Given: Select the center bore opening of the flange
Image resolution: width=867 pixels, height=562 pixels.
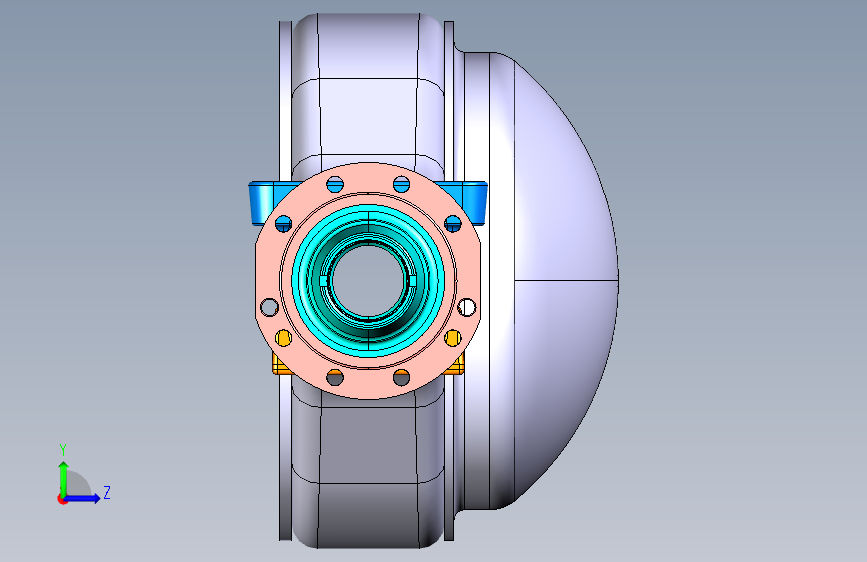Looking at the screenshot, I should [367, 280].
